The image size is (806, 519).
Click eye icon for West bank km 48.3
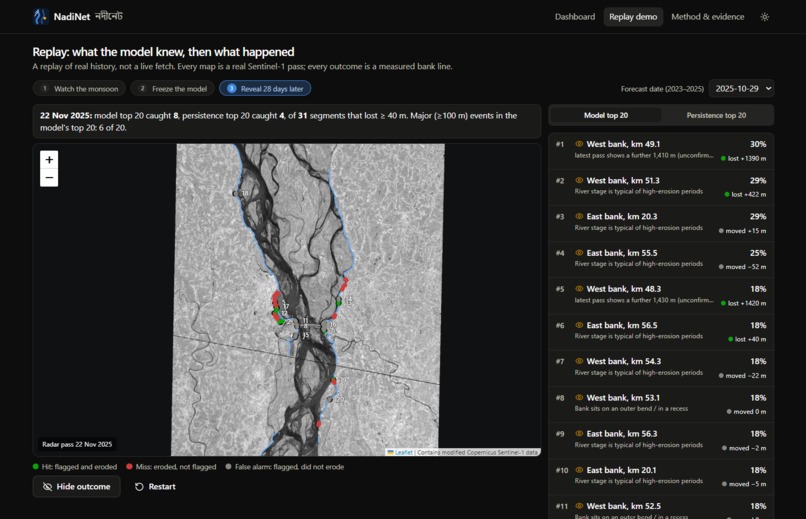(579, 289)
